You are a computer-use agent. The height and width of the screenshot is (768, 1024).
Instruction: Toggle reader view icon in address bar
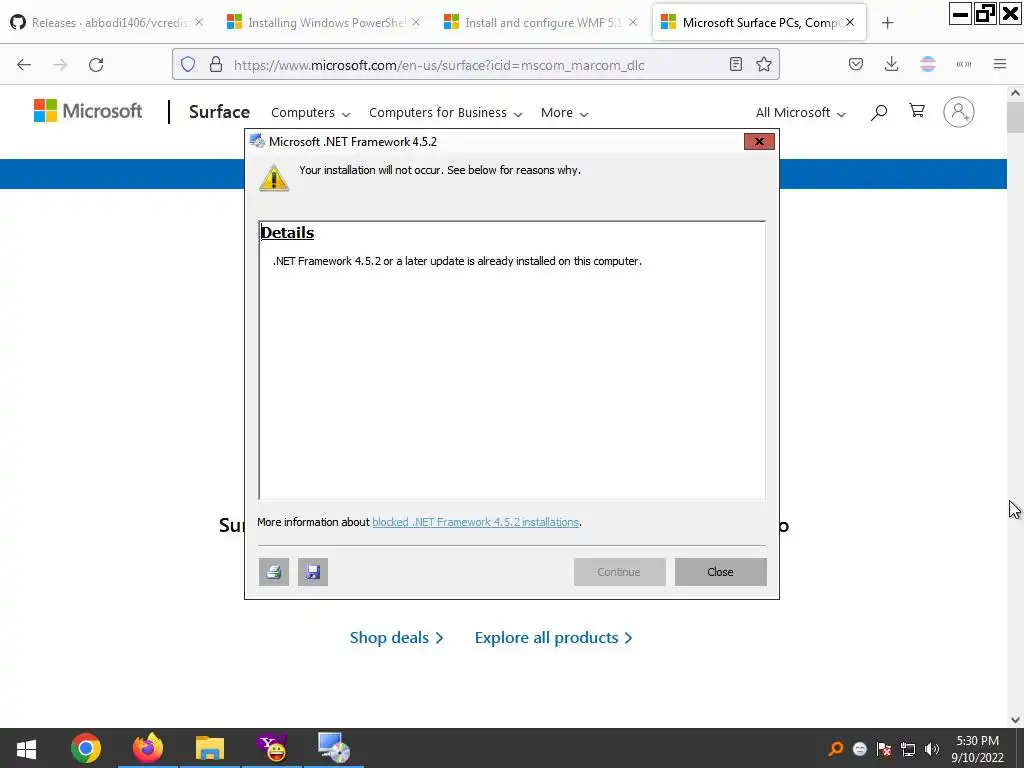tap(736, 64)
